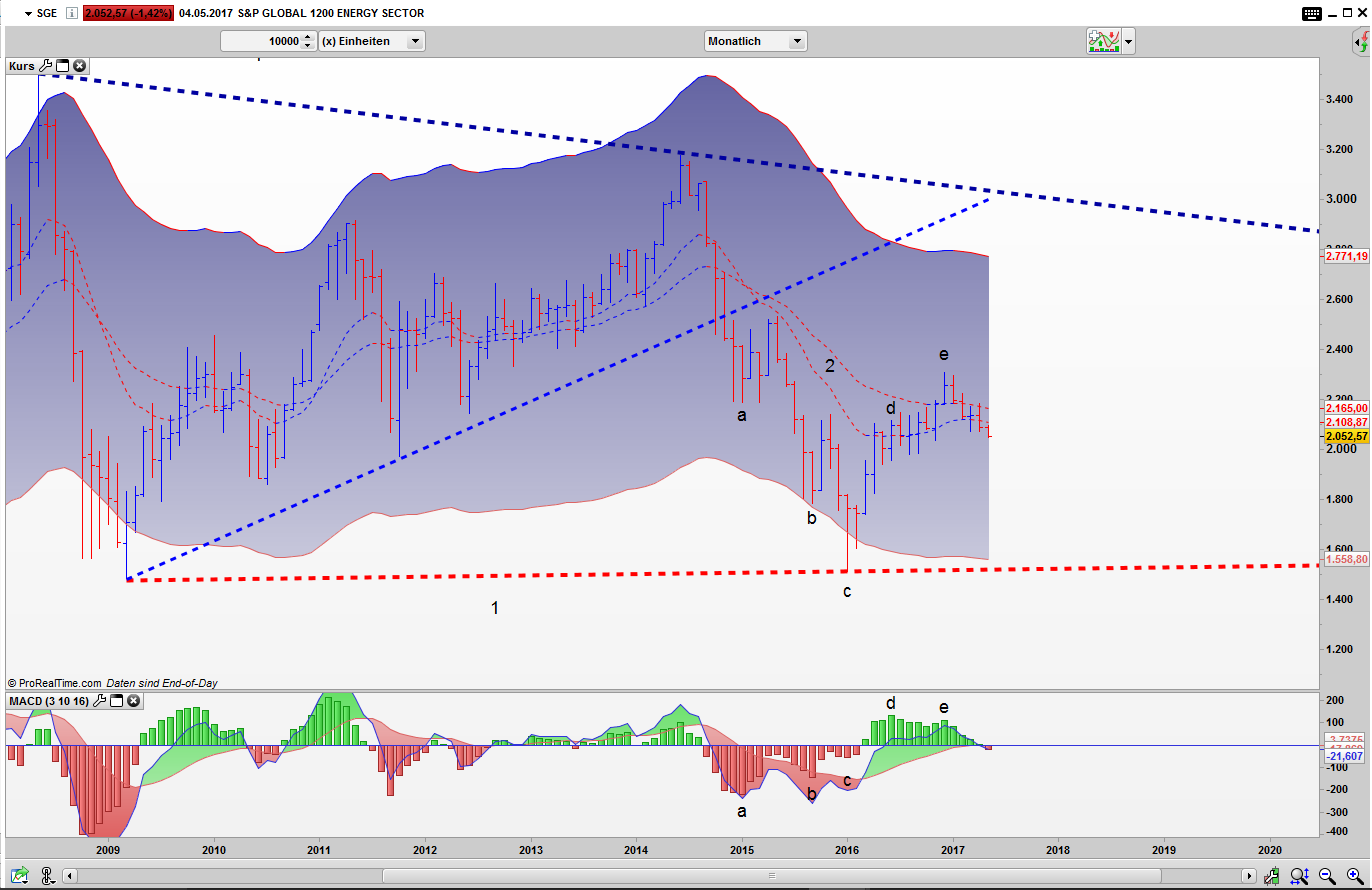Open the Einheiten units dropdown
This screenshot has width=1372, height=890.
point(415,41)
